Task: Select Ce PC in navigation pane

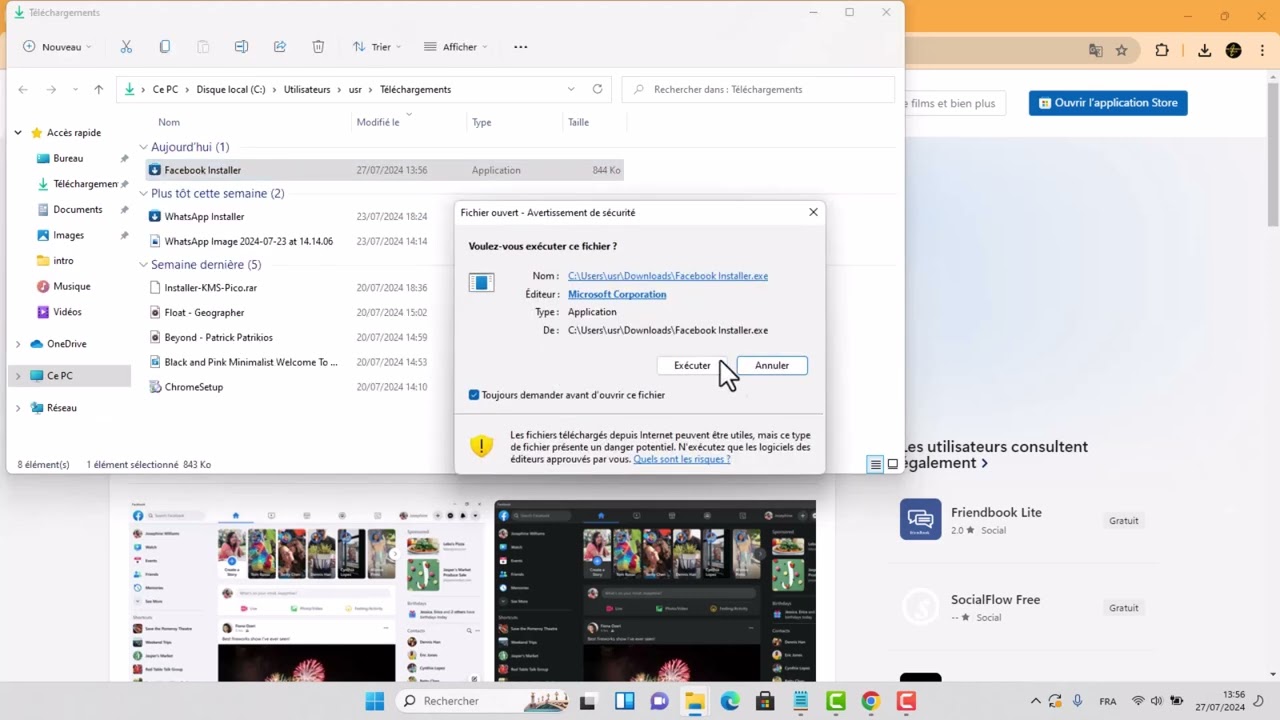Action: (x=59, y=376)
